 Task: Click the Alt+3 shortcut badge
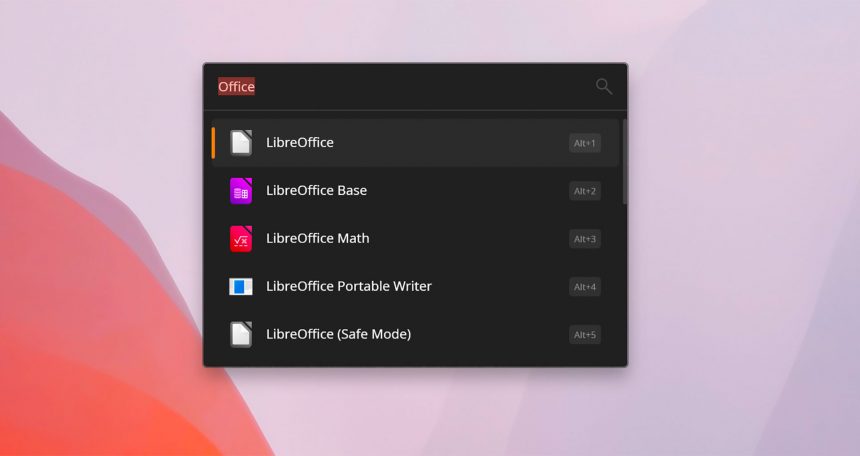pos(585,239)
